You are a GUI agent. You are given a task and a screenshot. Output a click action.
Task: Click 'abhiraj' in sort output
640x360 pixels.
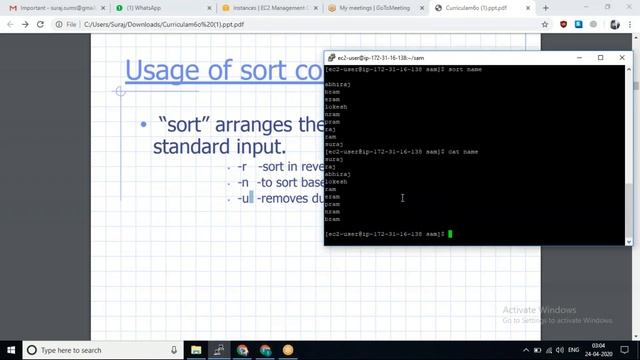pyautogui.click(x=338, y=84)
